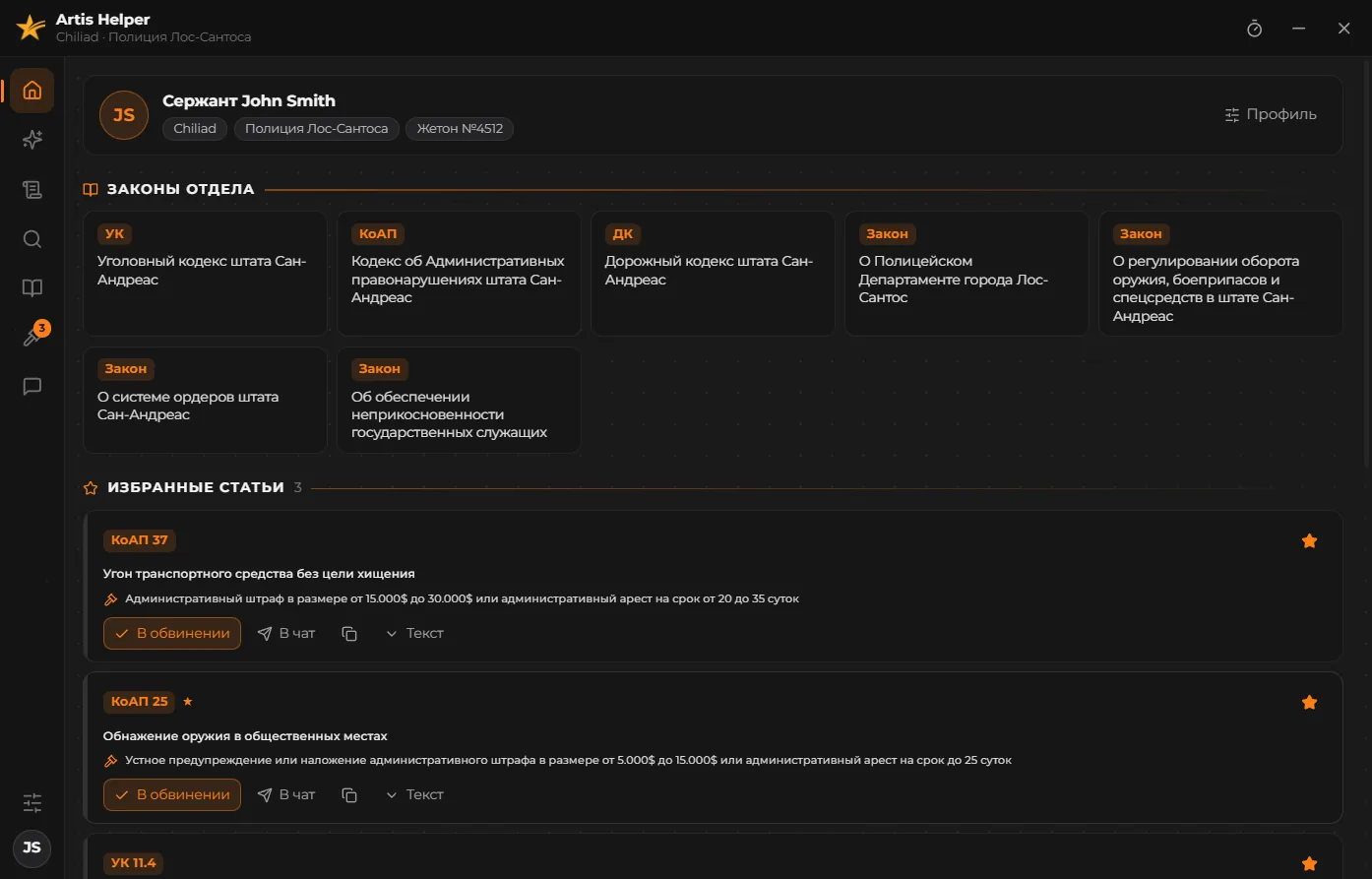
Task: Open «Об обеспечении неприкосновенности» law card
Action: pyautogui.click(x=459, y=401)
